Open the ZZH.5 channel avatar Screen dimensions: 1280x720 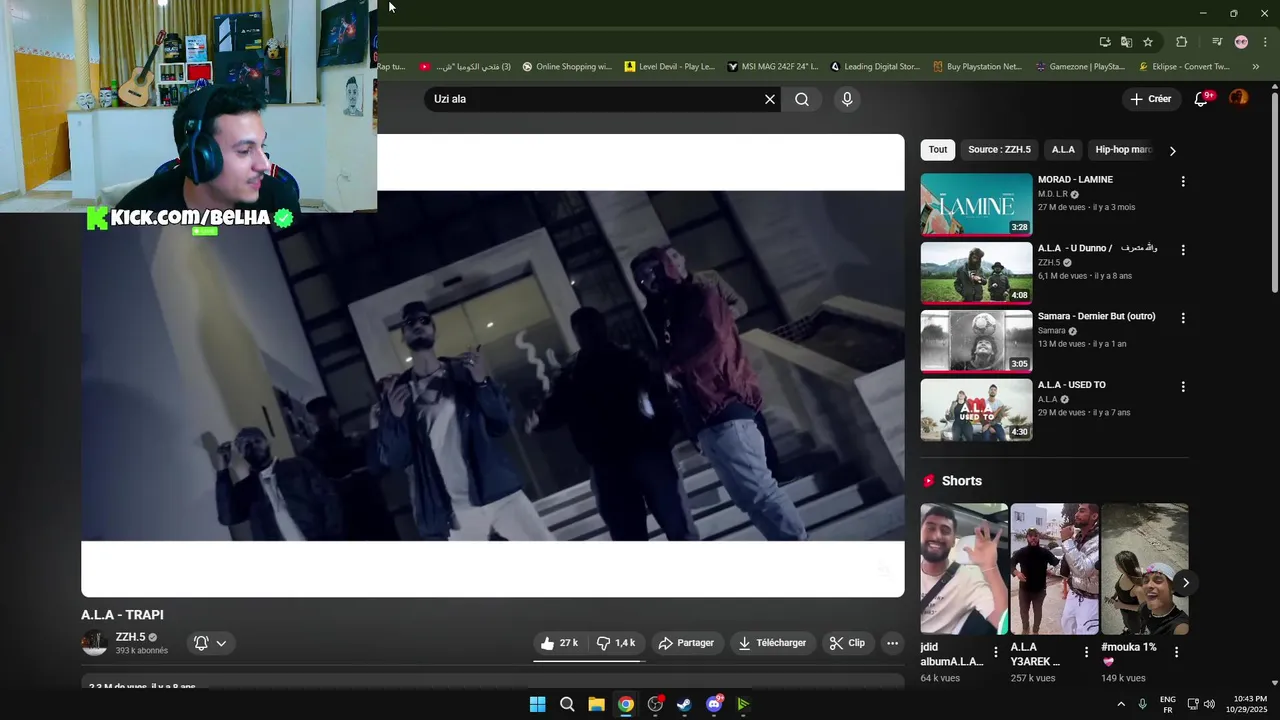tap(94, 643)
